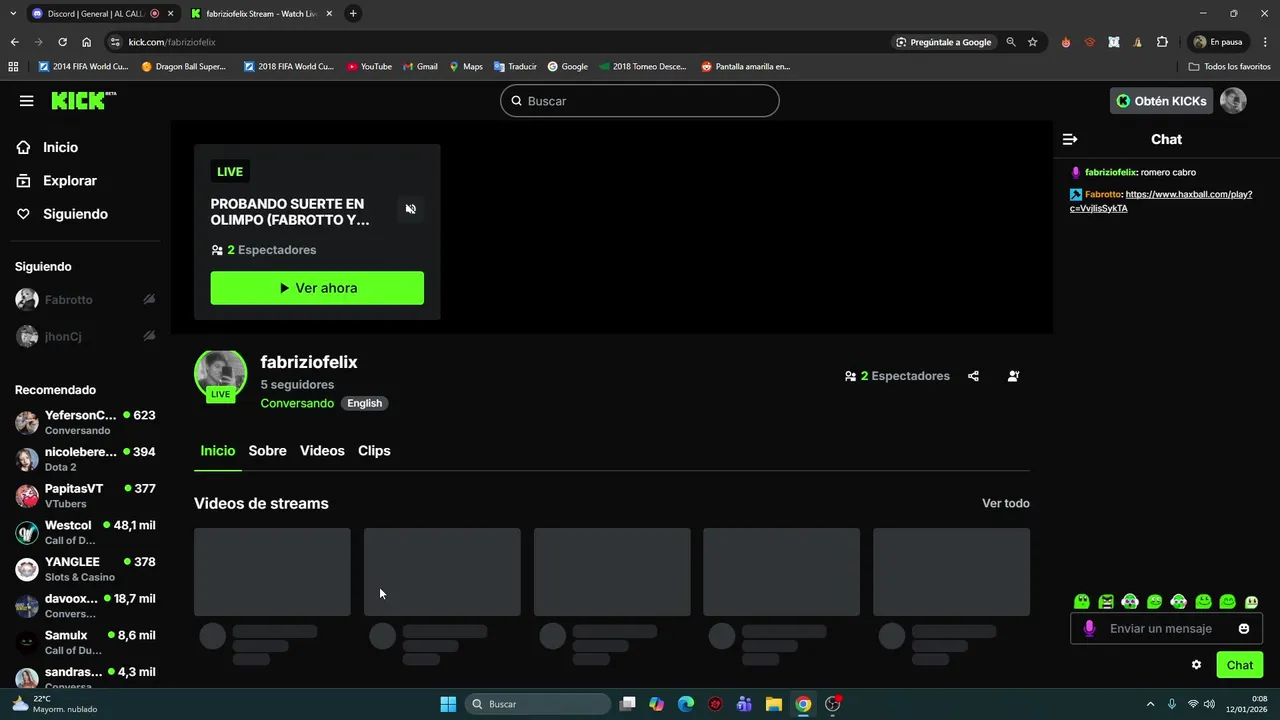Open the Kick hamburger side menu

point(27,101)
